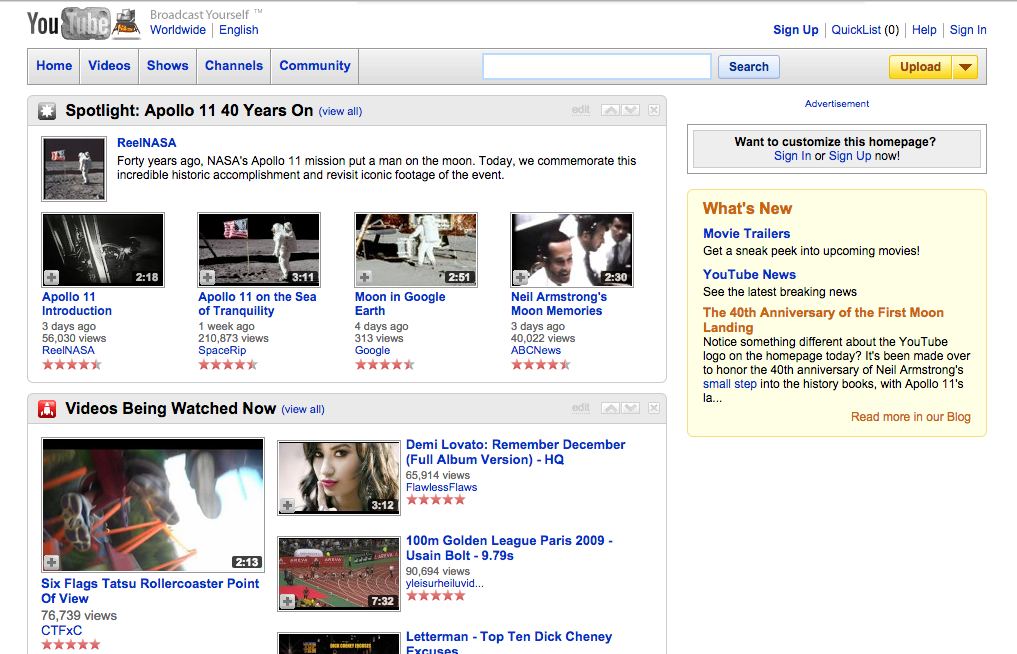
Task: Add Neil Armstrong's Moon Memories to QuickList
Action: point(520,278)
